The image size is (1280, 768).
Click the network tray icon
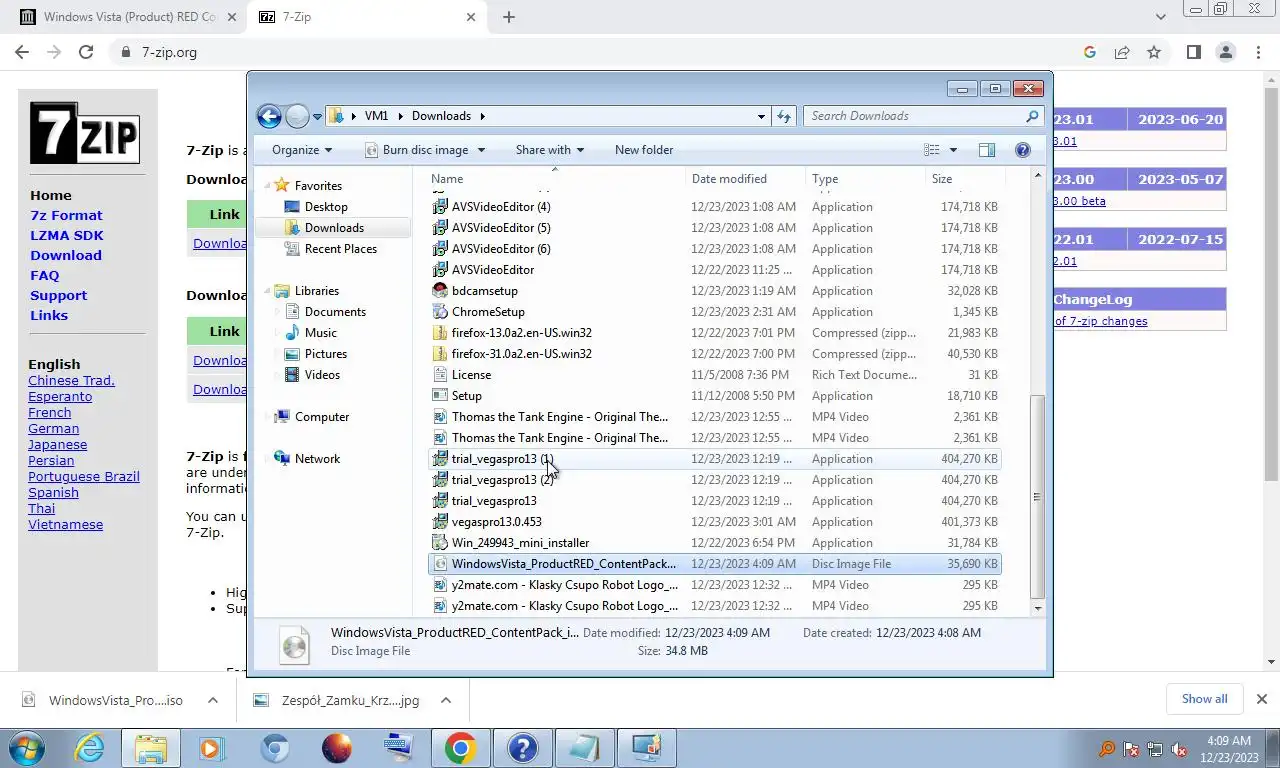point(1155,749)
